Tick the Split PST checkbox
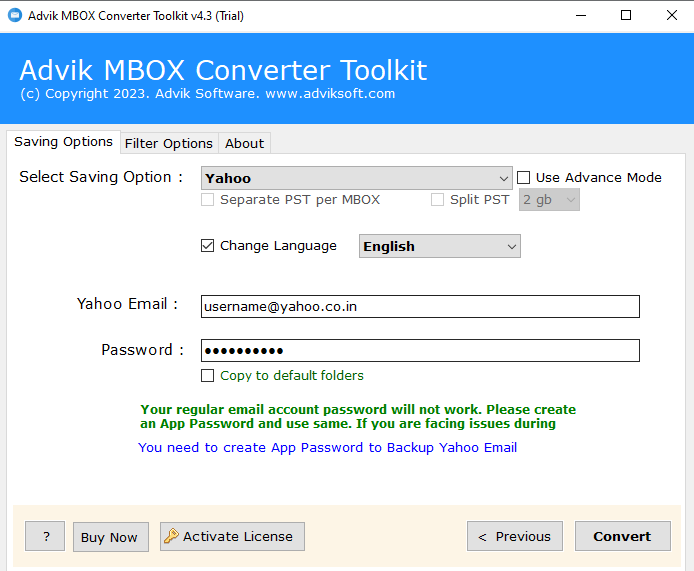 [x=437, y=200]
